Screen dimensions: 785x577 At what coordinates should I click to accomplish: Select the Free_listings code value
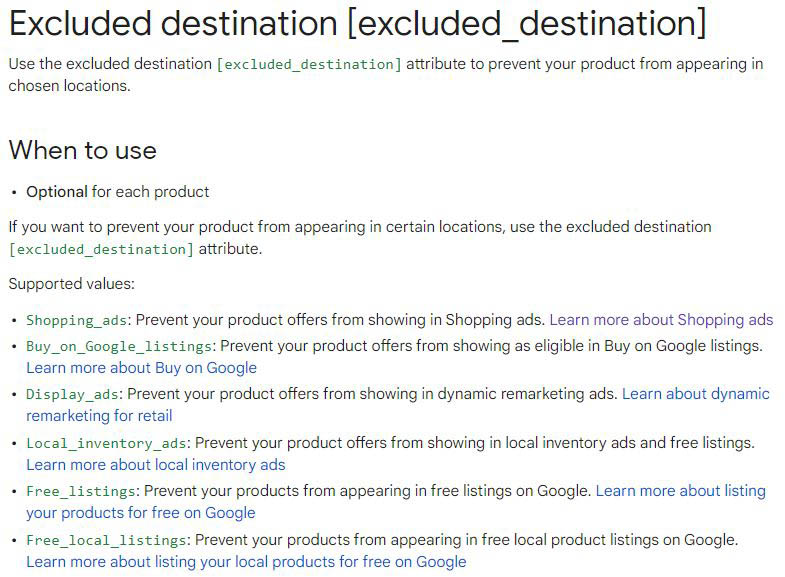pos(81,491)
